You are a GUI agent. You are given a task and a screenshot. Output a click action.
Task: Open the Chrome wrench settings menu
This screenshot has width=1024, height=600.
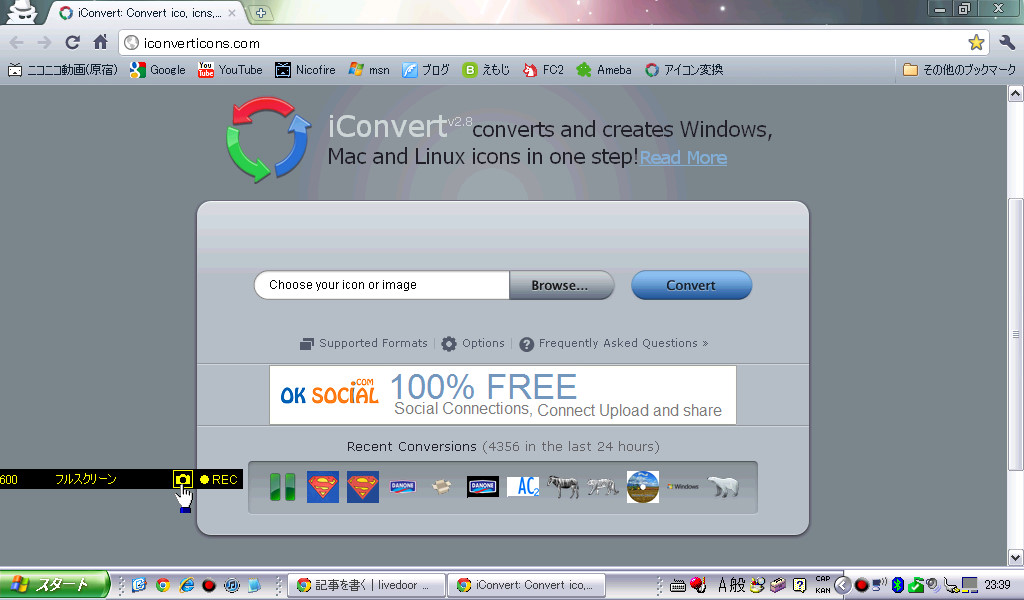pos(1007,43)
